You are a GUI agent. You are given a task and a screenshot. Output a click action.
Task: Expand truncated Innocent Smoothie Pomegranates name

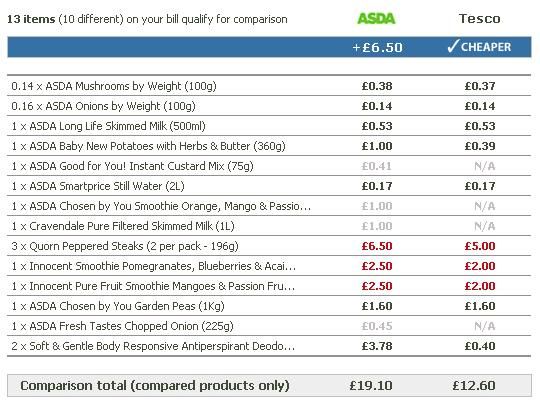point(154,266)
